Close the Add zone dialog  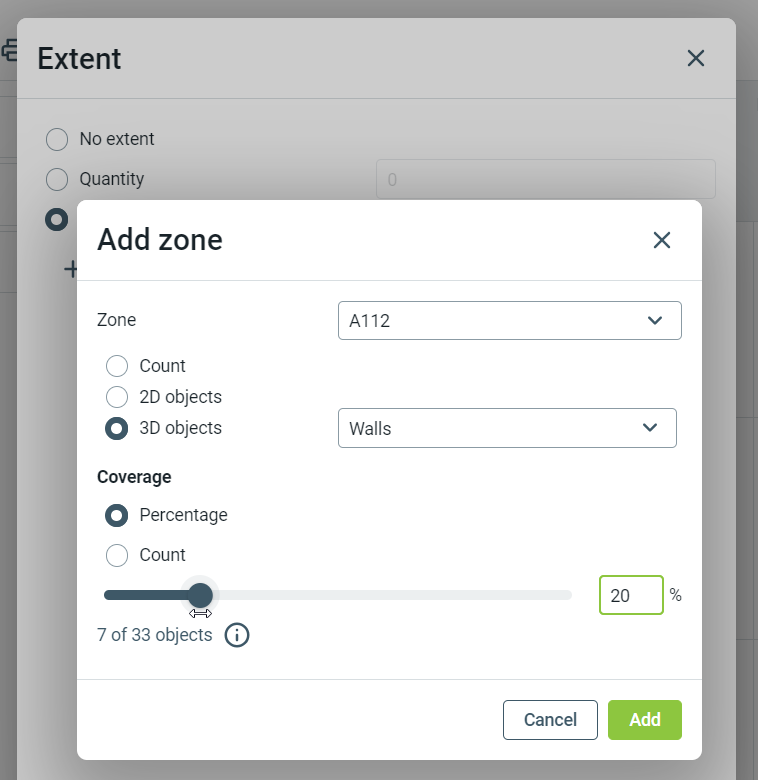point(661,240)
